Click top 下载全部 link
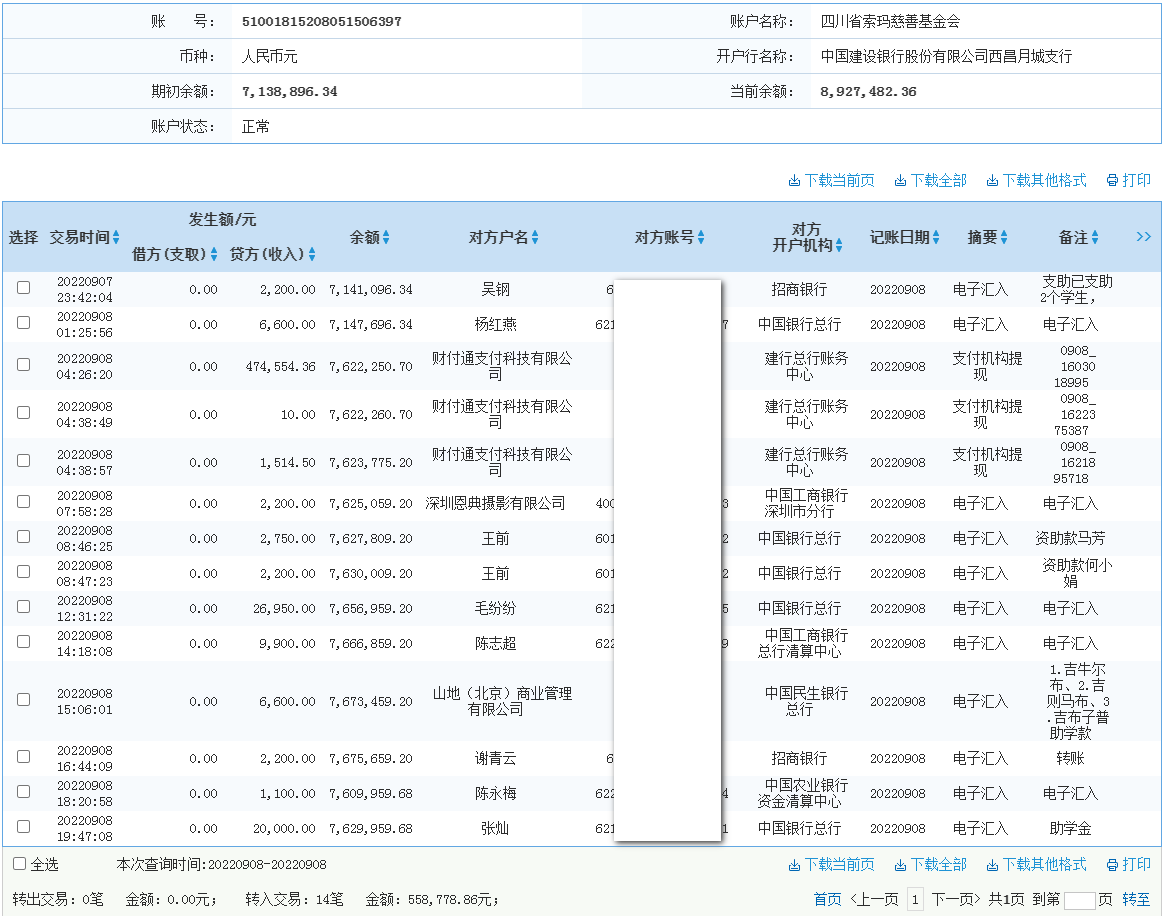 pyautogui.click(x=939, y=180)
